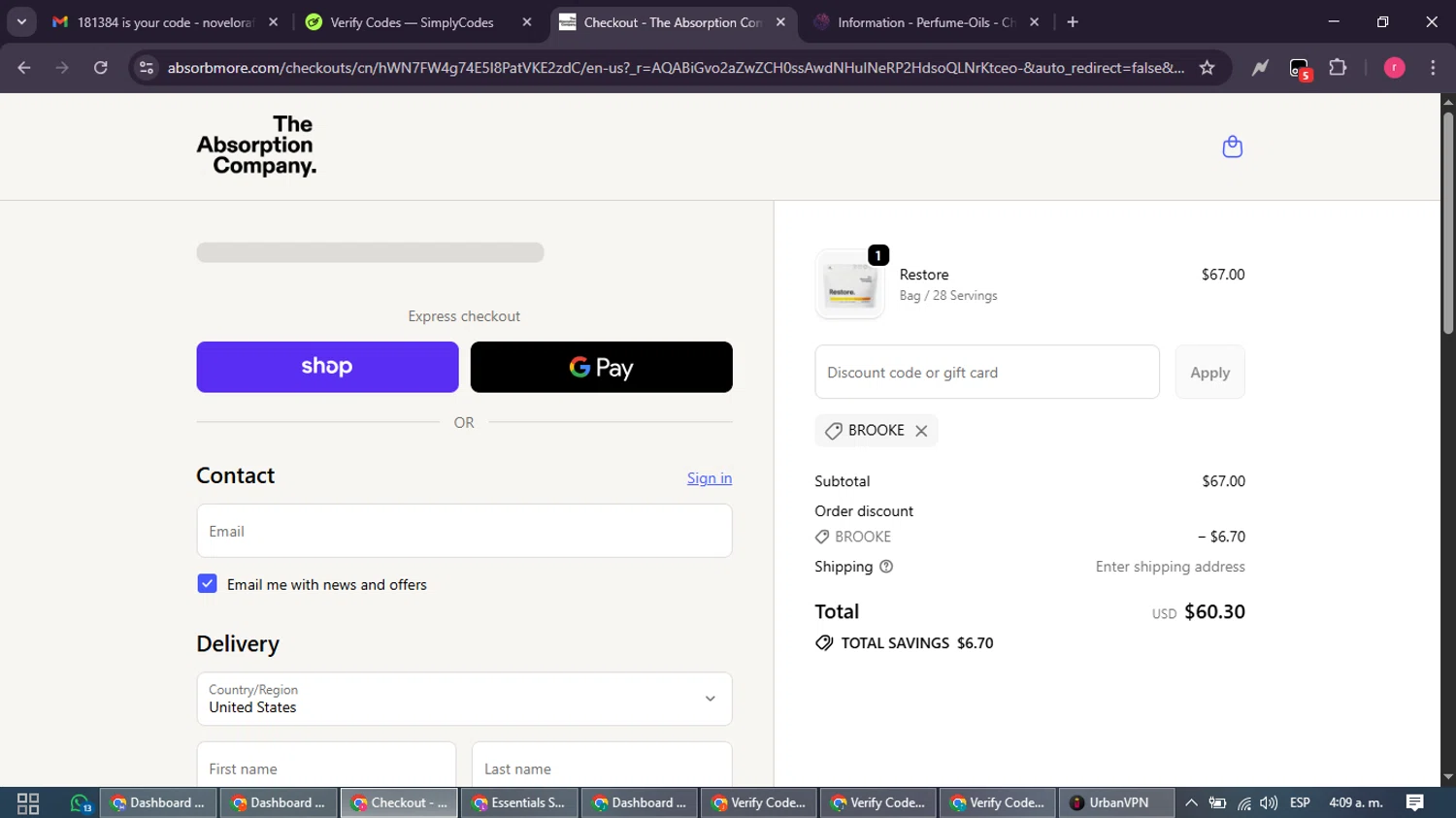Viewport: 1456px width, 818px height.
Task: Open the volume speaker tray icon
Action: (x=1269, y=802)
